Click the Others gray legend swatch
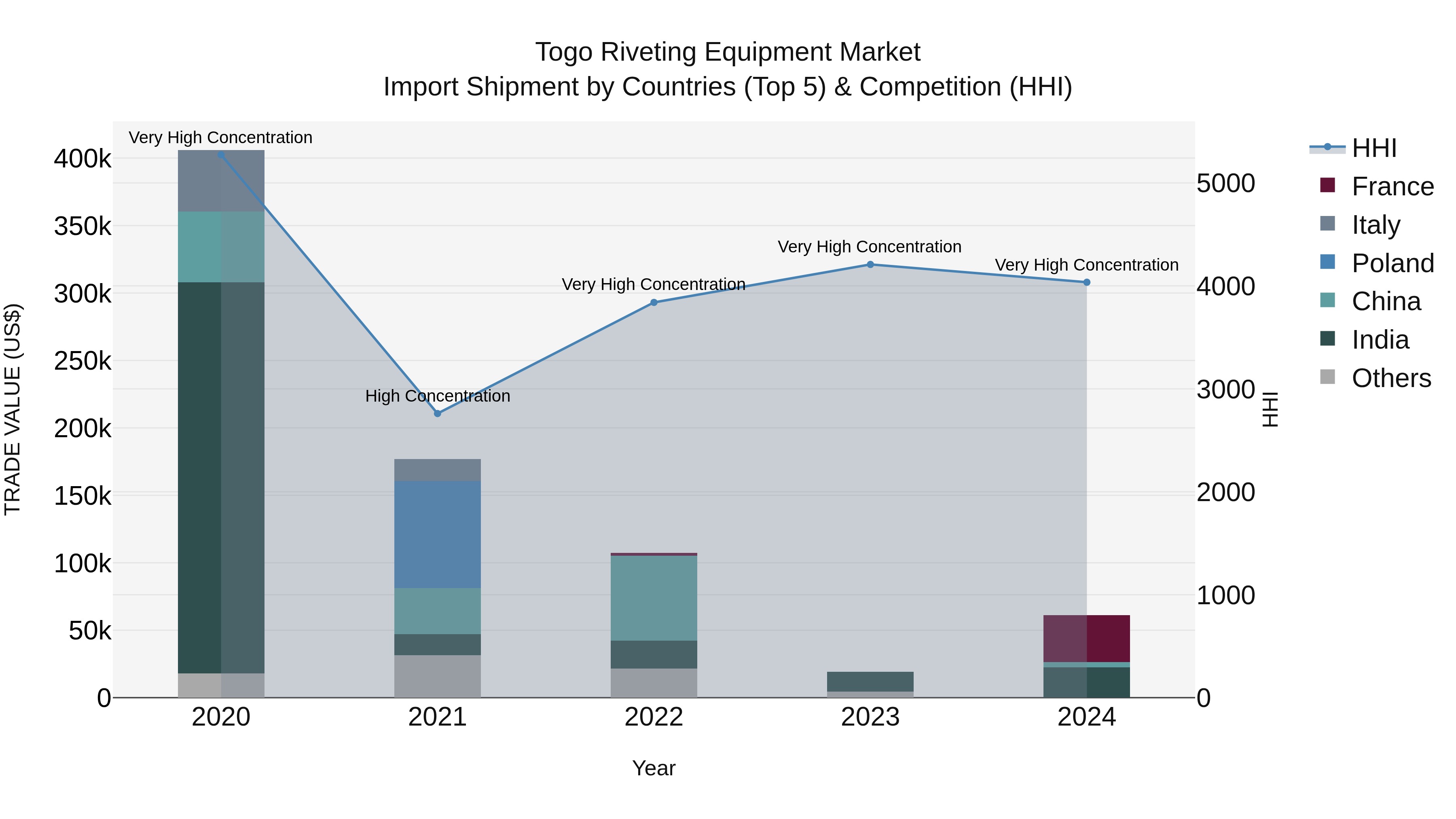1456x819 pixels. pyautogui.click(x=1328, y=377)
